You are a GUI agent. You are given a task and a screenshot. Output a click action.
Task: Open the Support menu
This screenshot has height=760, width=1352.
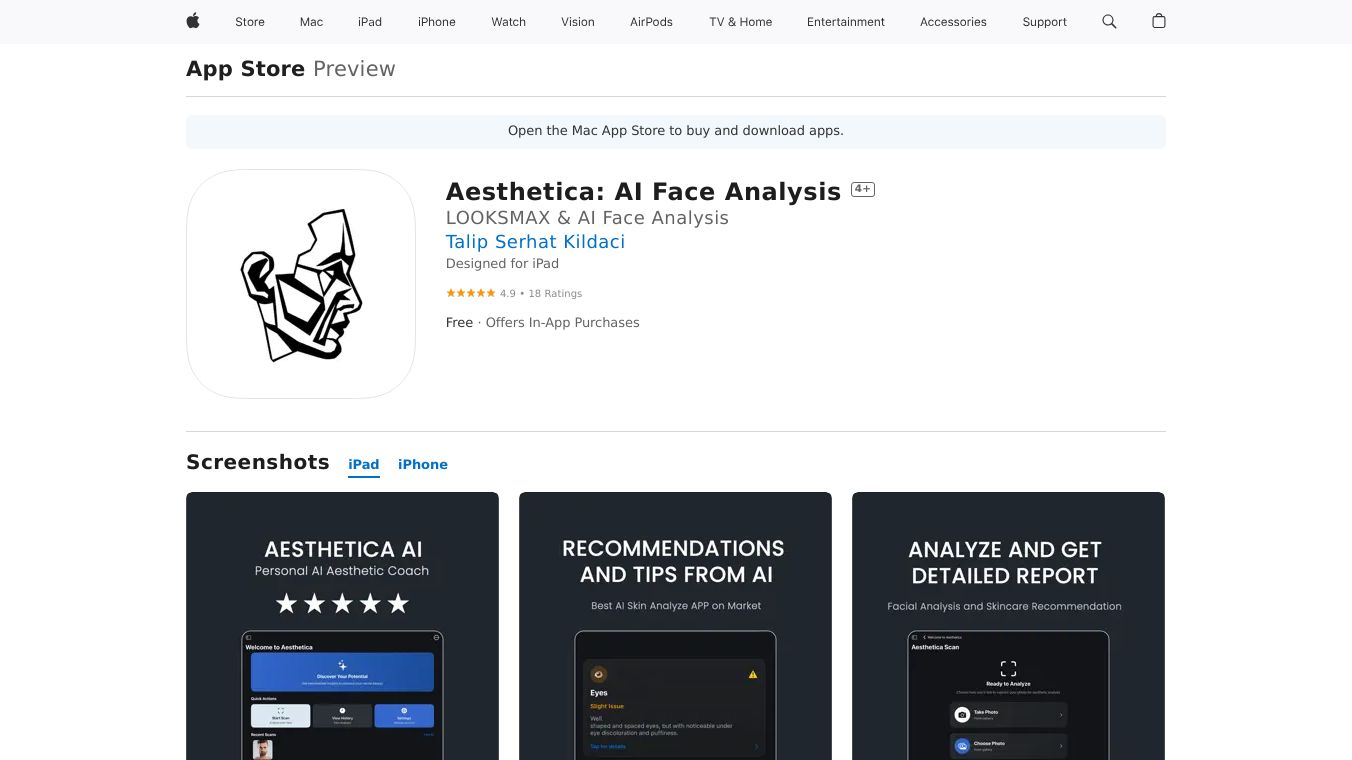[x=1045, y=22]
